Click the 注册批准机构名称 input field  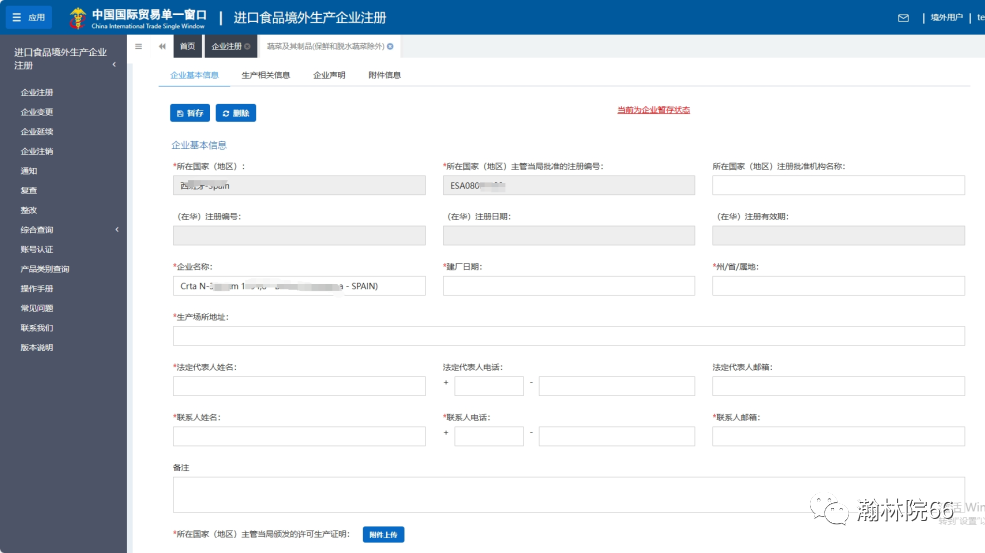[x=838, y=185]
